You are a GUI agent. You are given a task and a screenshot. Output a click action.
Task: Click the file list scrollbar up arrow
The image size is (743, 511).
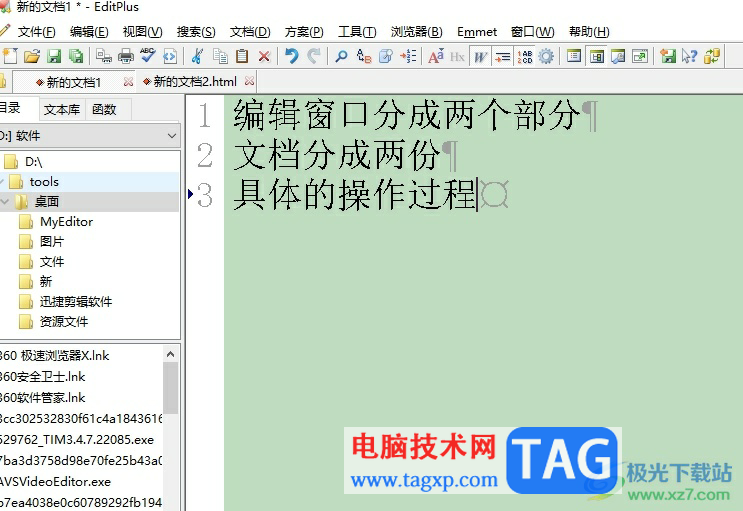[171, 354]
